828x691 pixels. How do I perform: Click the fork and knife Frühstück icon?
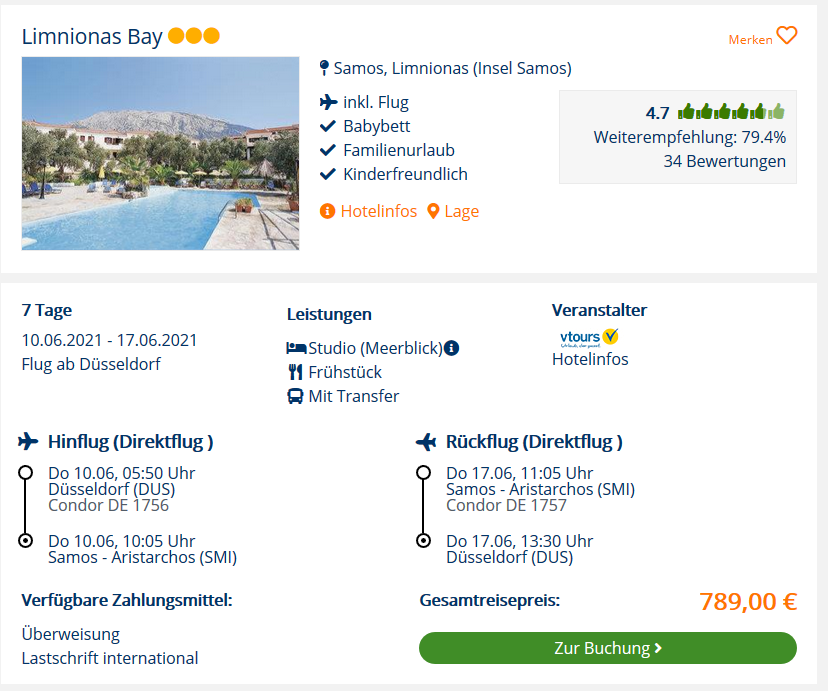pyautogui.click(x=295, y=372)
